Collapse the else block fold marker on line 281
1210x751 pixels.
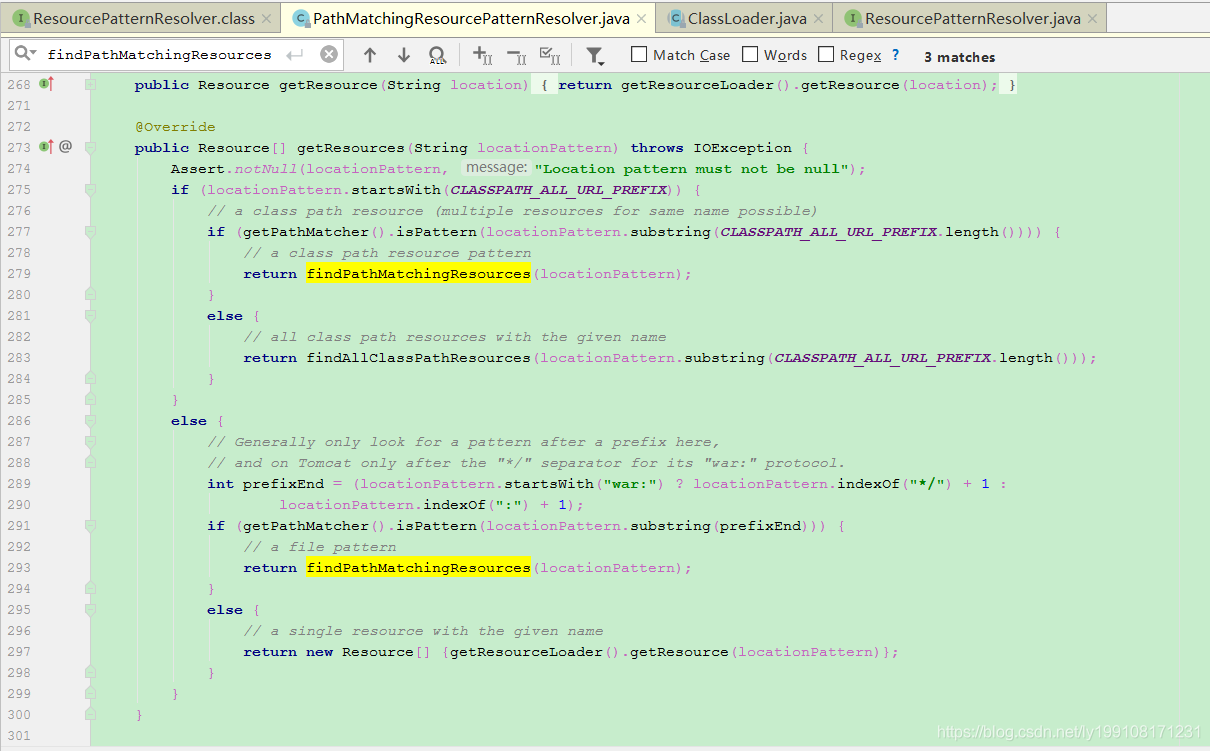90,316
